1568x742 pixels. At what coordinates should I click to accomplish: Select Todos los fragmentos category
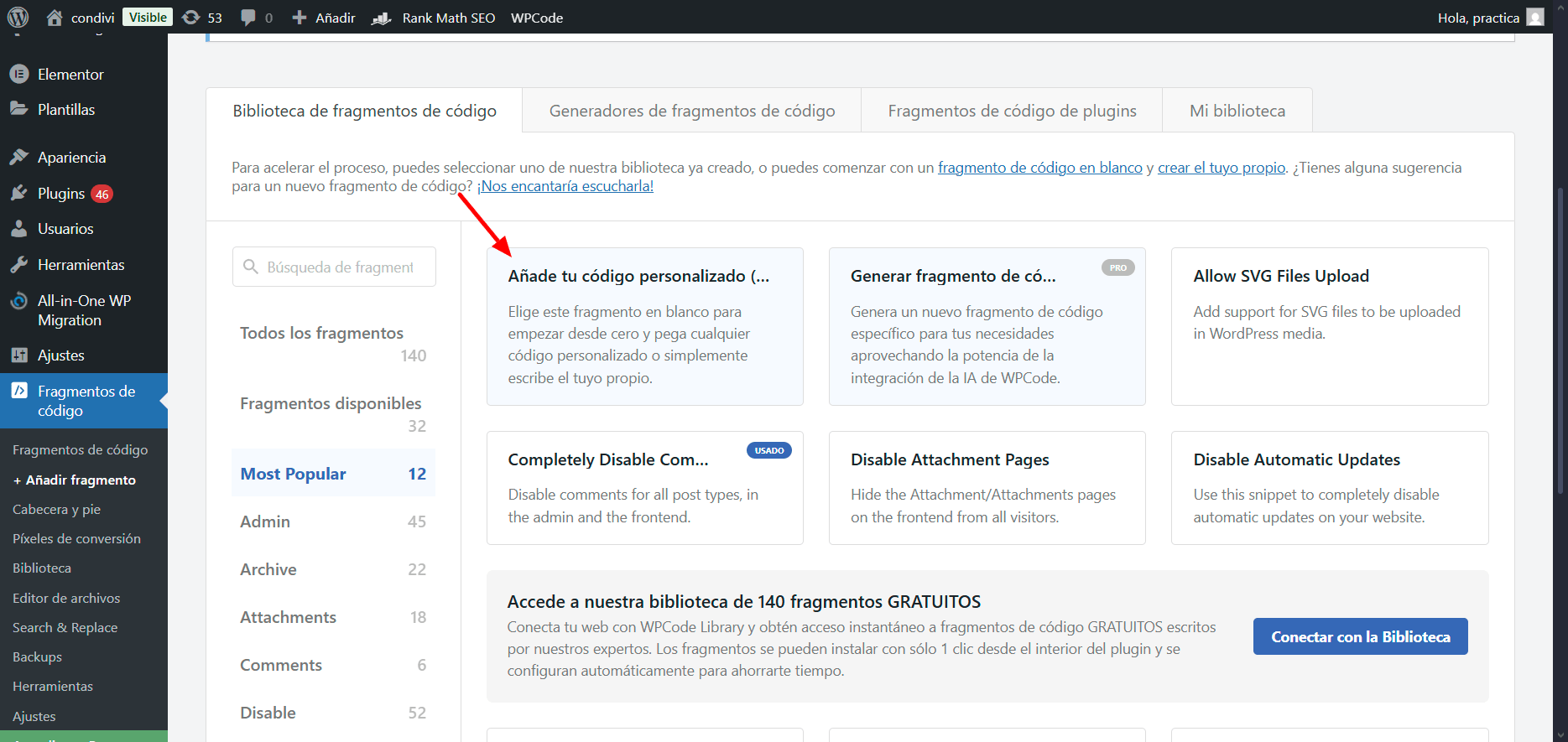pyautogui.click(x=333, y=344)
